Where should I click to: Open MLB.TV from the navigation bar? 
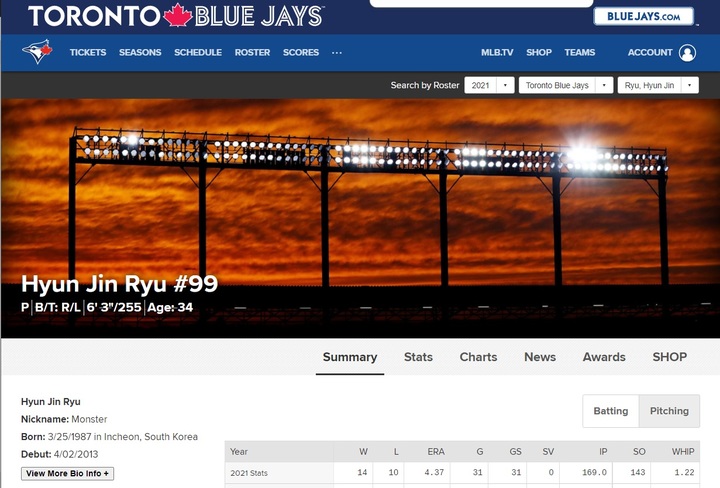(x=497, y=52)
